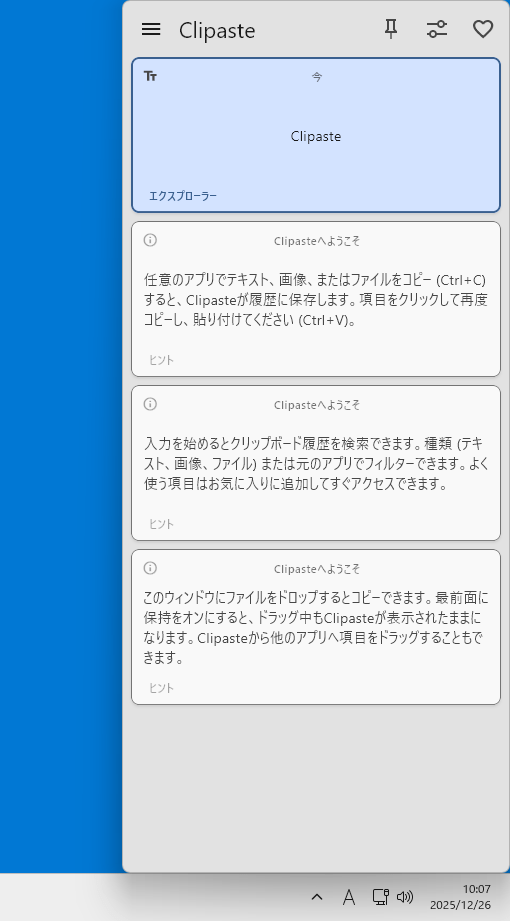Viewport: 510px width, 921px height.
Task: Click the ヒント label on the first hint
Action: pos(161,360)
